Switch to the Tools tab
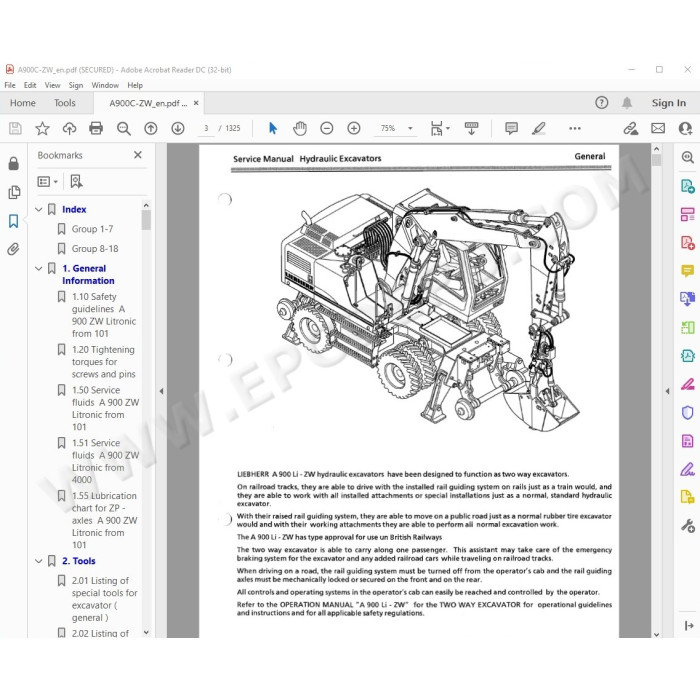 tap(65, 103)
